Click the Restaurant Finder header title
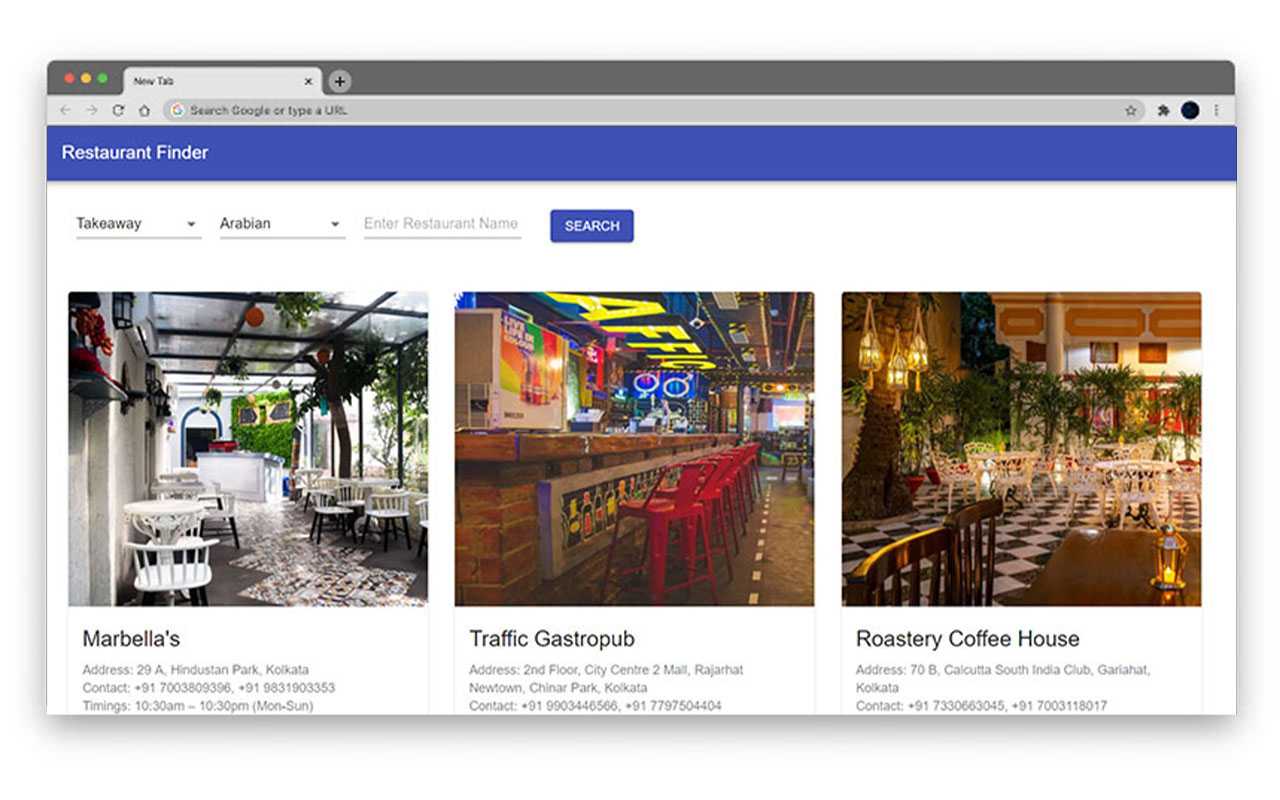Screen dimensions: 1280x800 pos(135,153)
